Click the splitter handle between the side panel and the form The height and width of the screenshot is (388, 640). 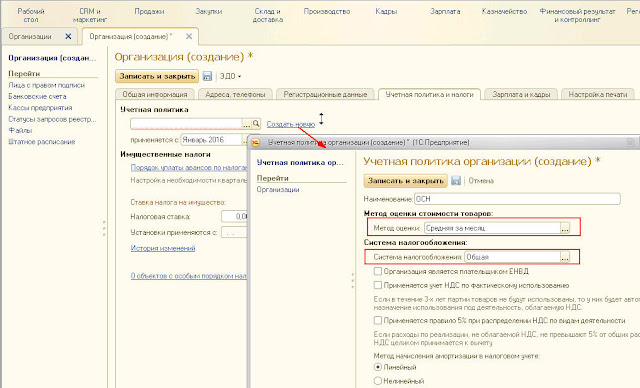104,228
